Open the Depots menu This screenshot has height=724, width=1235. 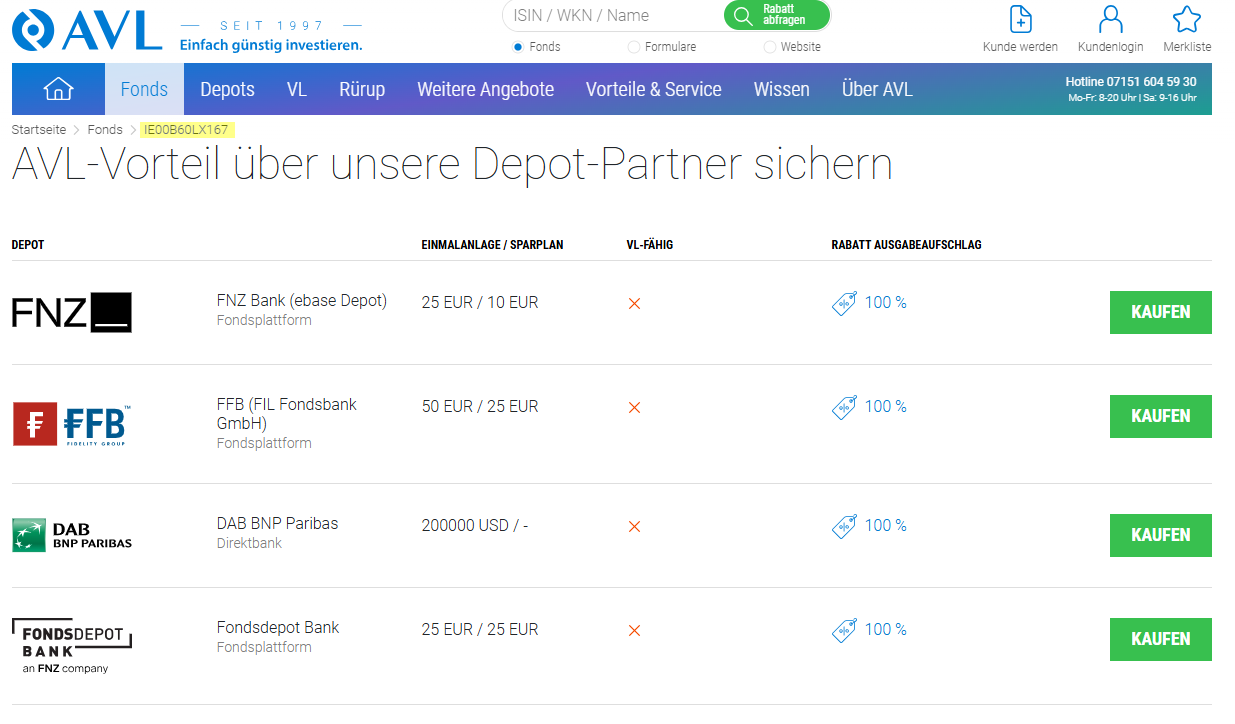(x=227, y=89)
